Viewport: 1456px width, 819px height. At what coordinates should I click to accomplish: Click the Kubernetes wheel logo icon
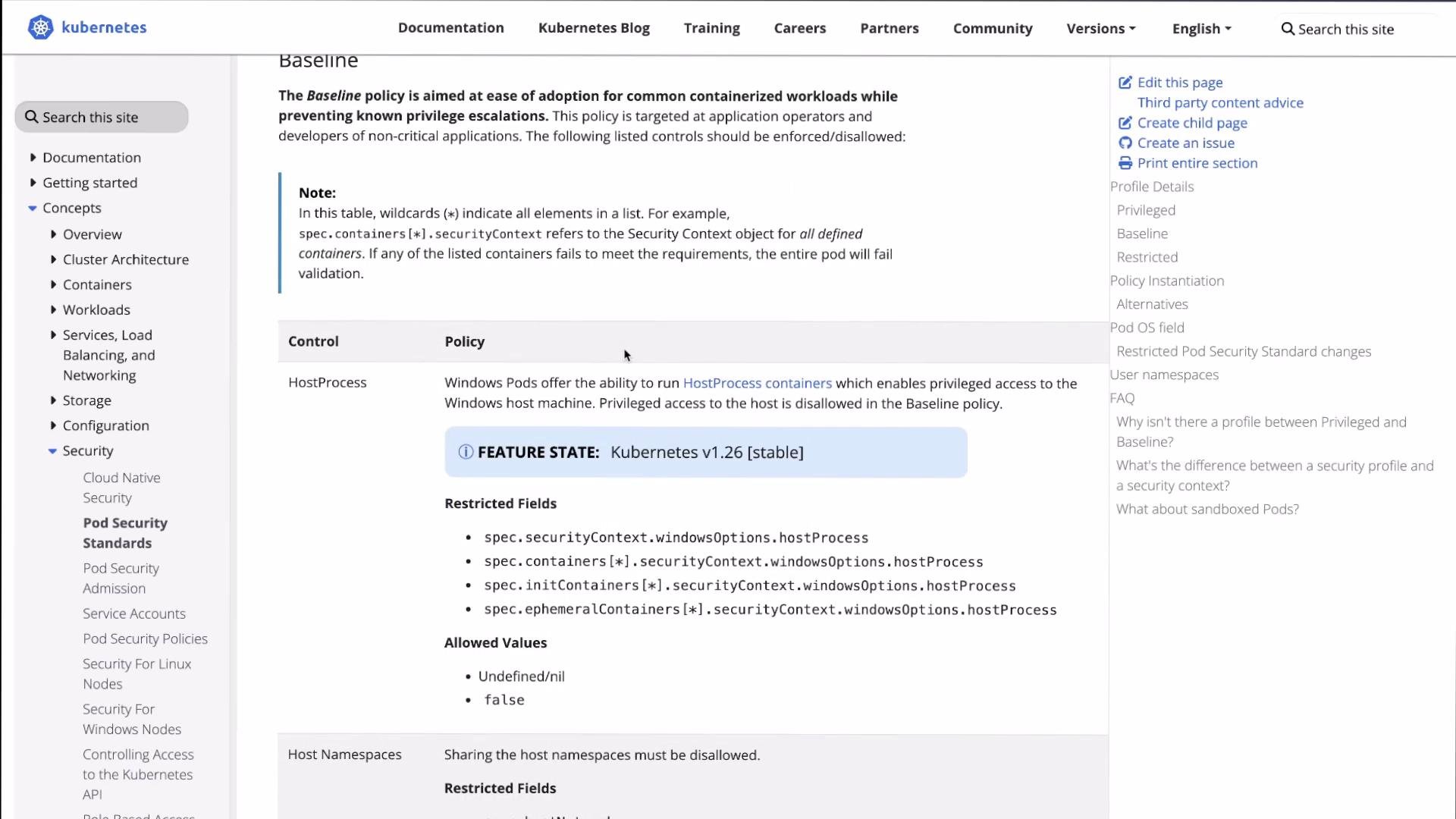(x=40, y=27)
